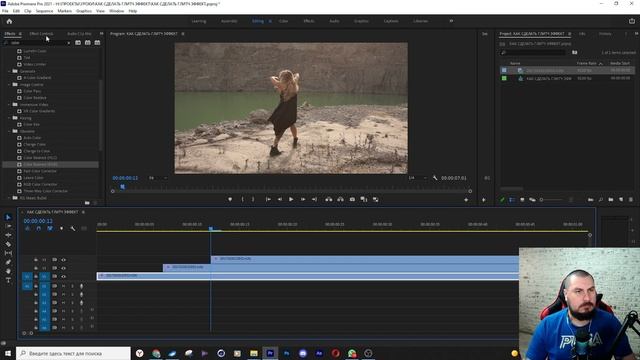Filter Accelerated Effects in Effects panel

pyautogui.click(x=78, y=42)
